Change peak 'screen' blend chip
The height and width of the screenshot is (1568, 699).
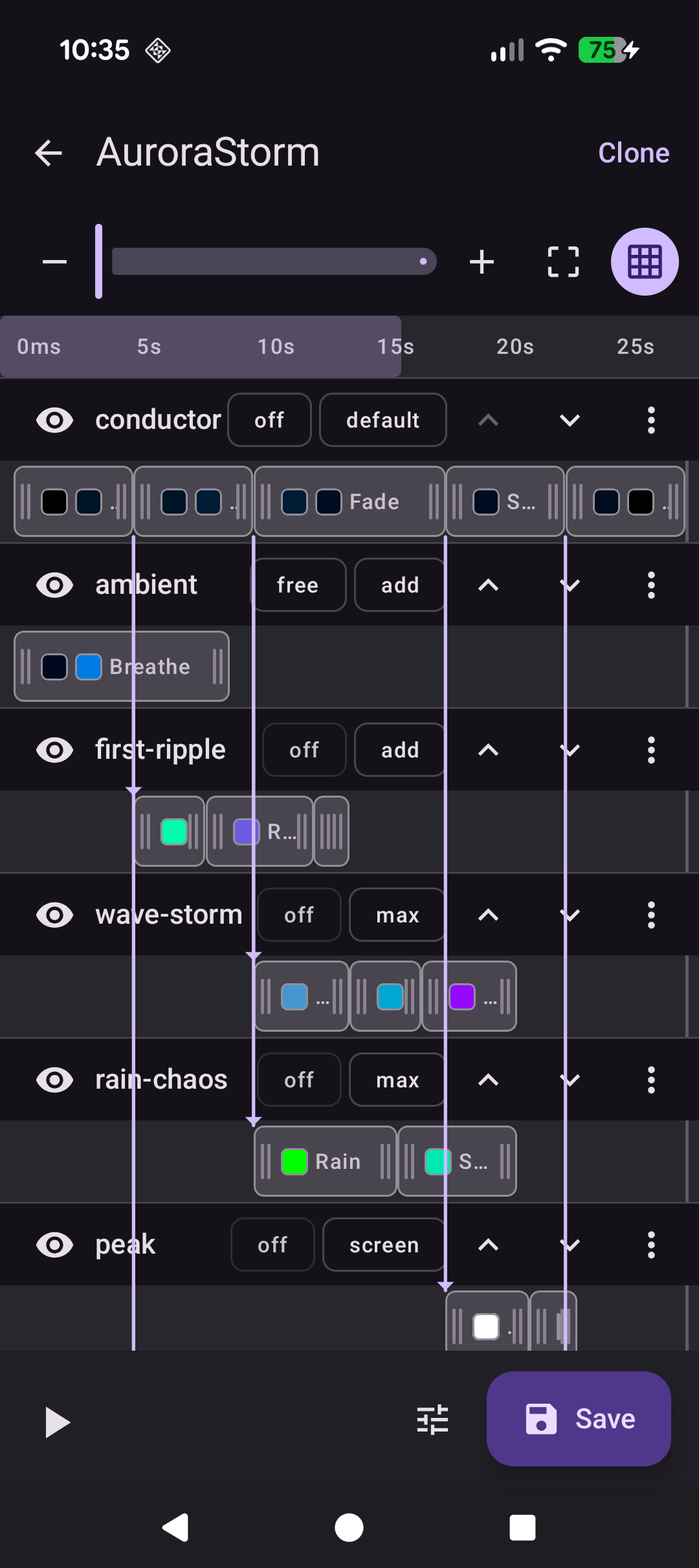click(x=384, y=1245)
